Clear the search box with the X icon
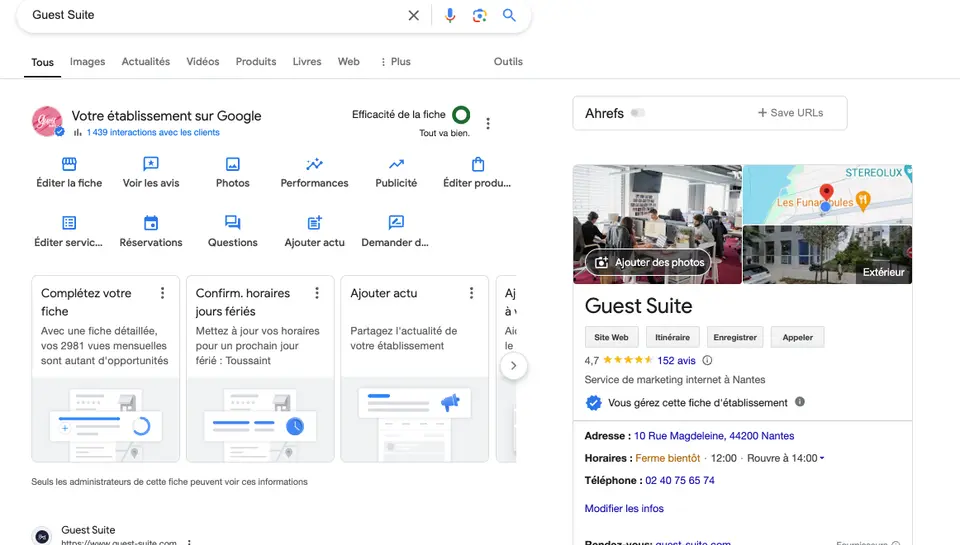The width and height of the screenshot is (960, 545). point(414,15)
